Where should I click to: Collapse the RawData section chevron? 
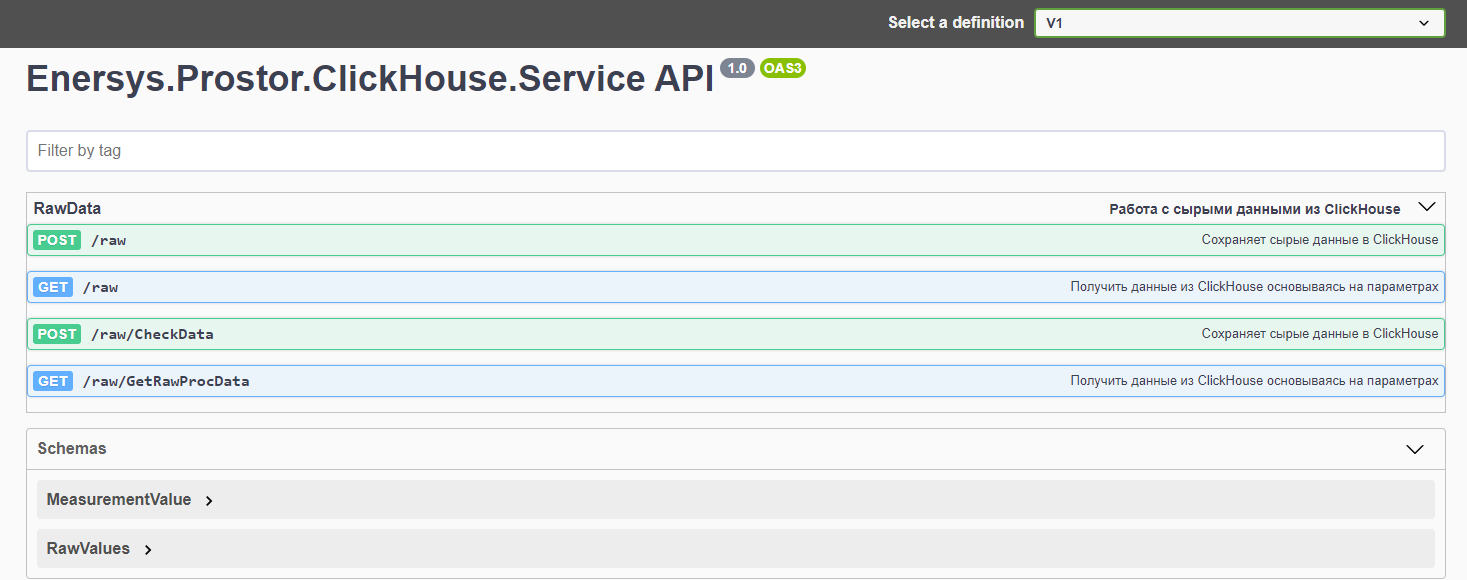(x=1427, y=208)
